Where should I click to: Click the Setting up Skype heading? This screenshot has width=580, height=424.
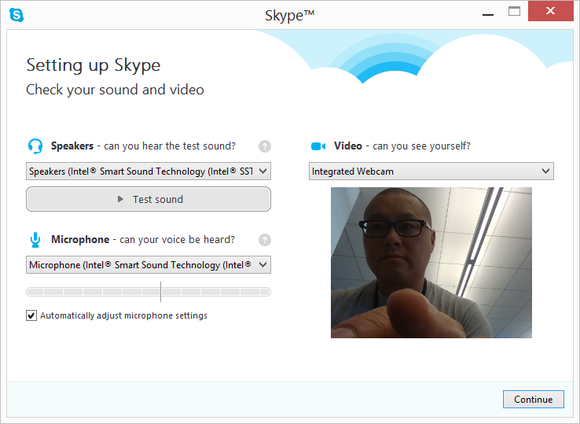coord(93,65)
